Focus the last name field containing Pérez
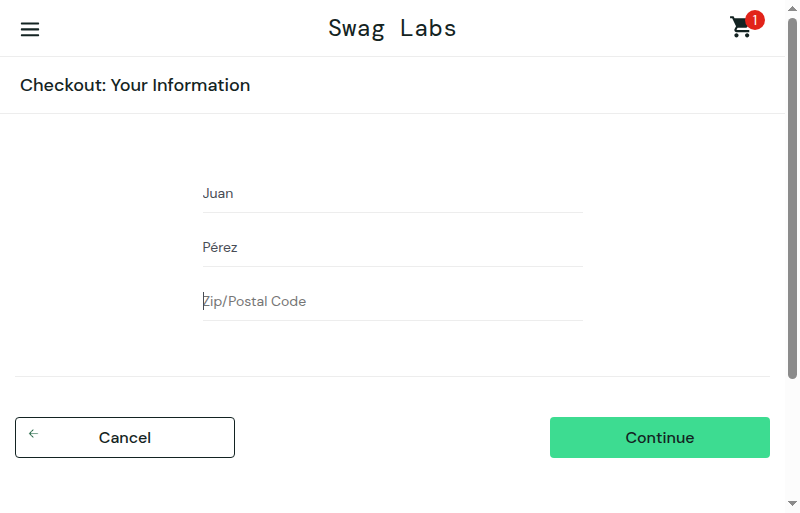Screen dimensions: 800x513 coord(392,248)
